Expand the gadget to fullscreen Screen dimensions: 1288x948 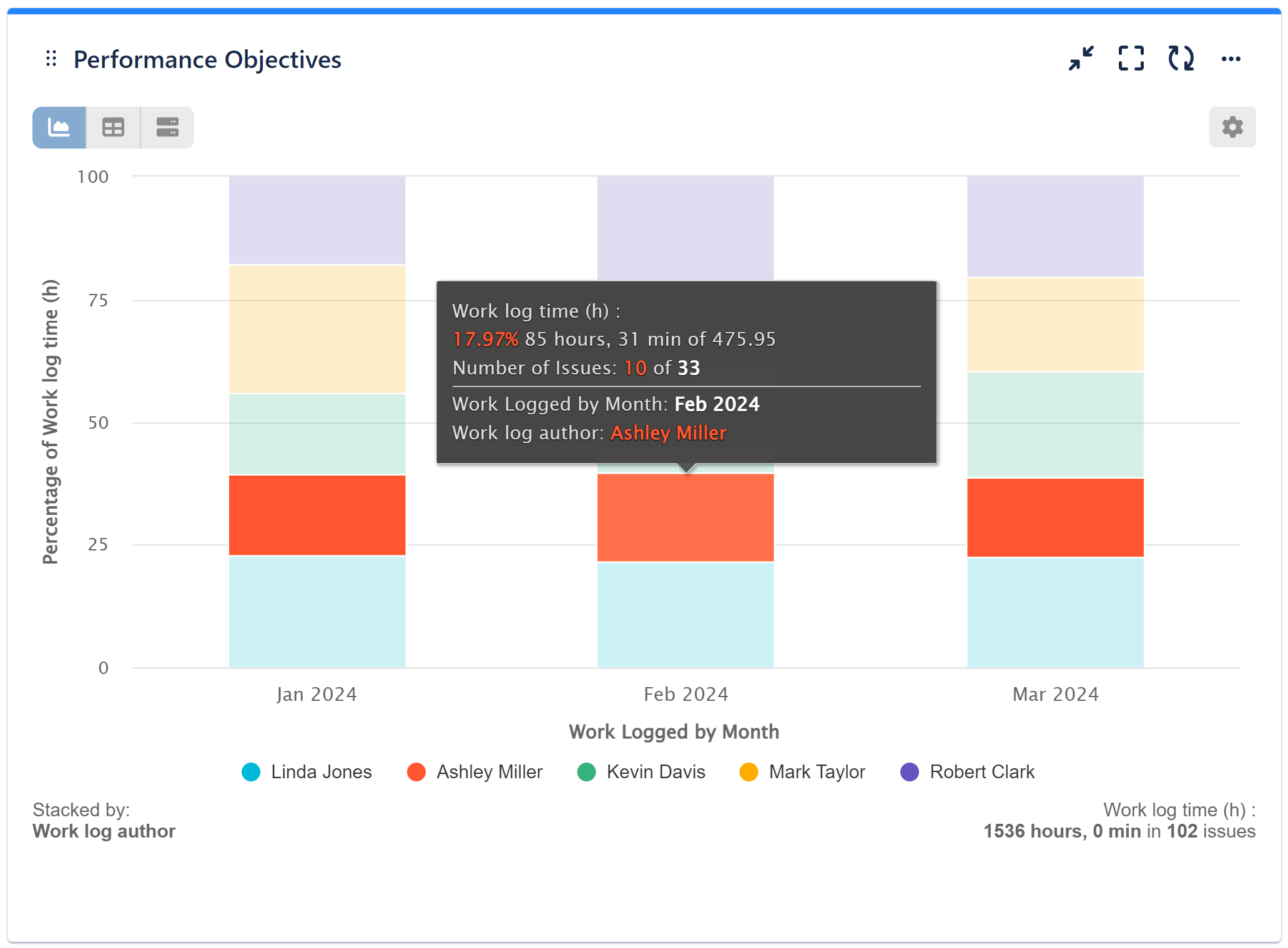coord(1130,59)
